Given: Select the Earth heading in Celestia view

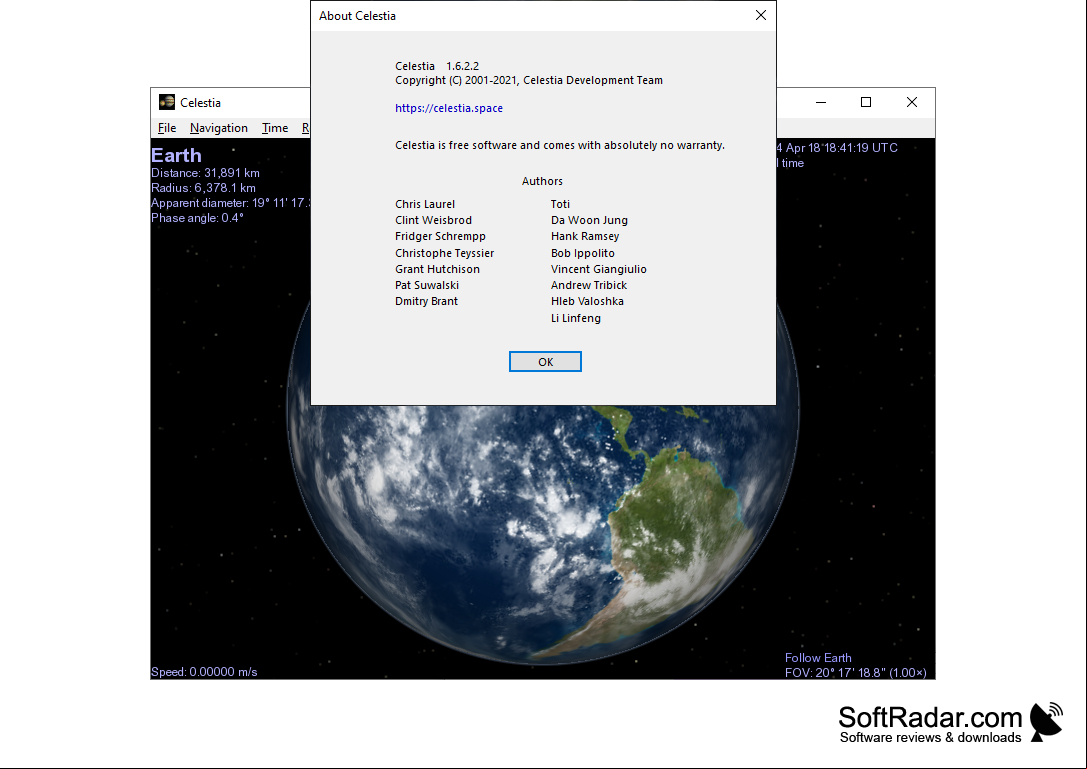Looking at the screenshot, I should [x=176, y=155].
